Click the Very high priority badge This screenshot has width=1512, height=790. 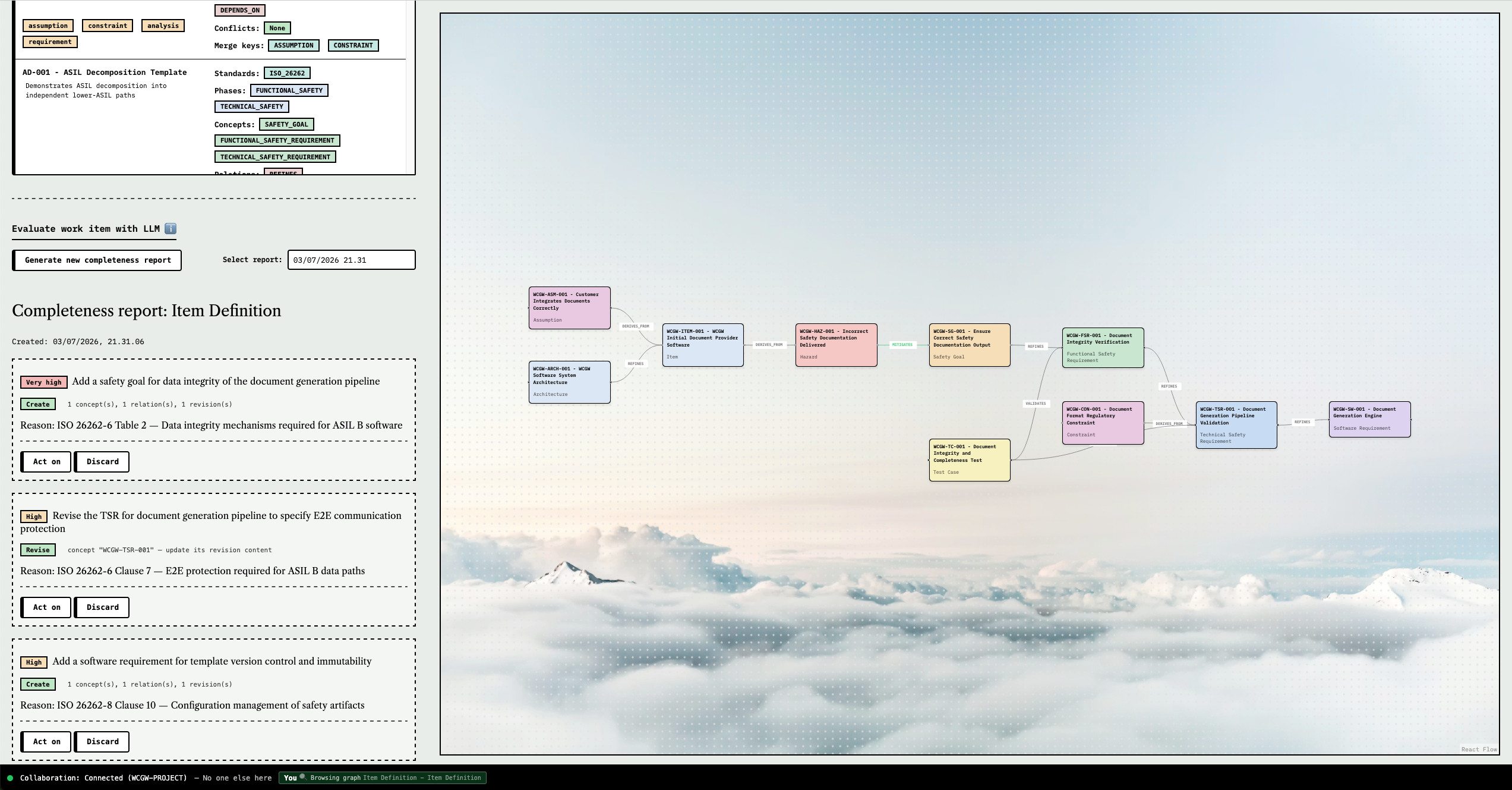44,382
